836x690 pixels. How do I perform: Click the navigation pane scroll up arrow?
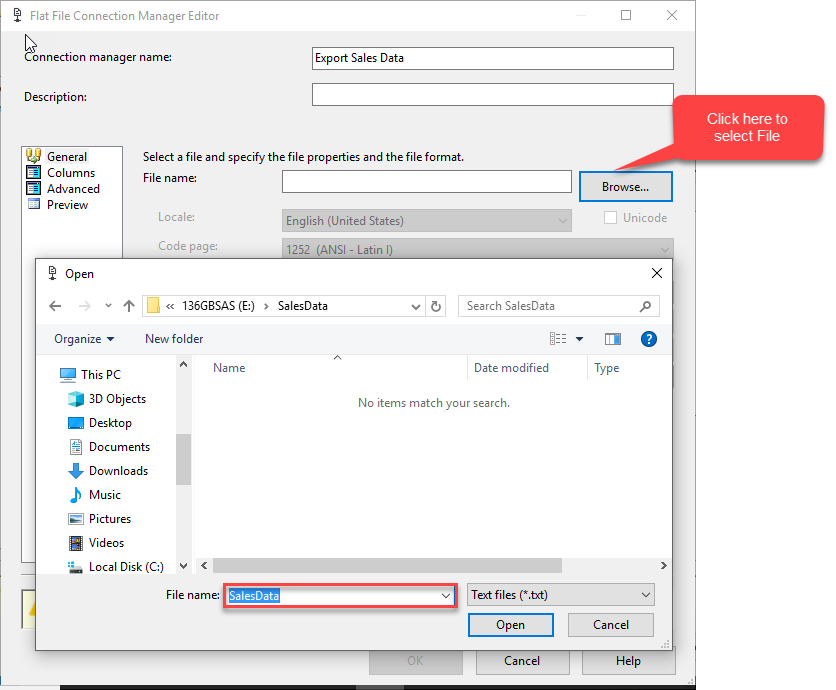183,365
